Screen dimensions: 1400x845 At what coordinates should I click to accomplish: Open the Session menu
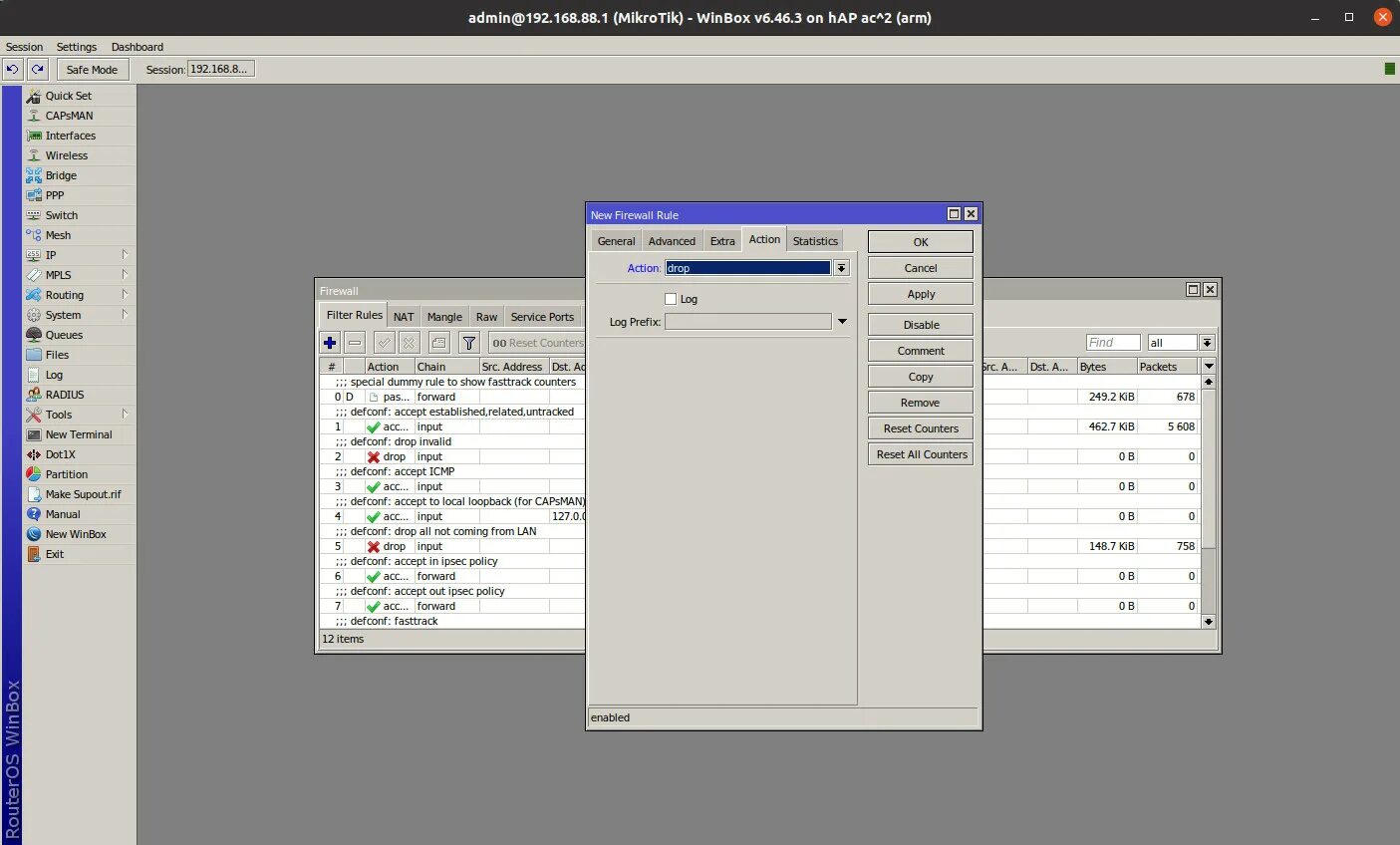(24, 47)
